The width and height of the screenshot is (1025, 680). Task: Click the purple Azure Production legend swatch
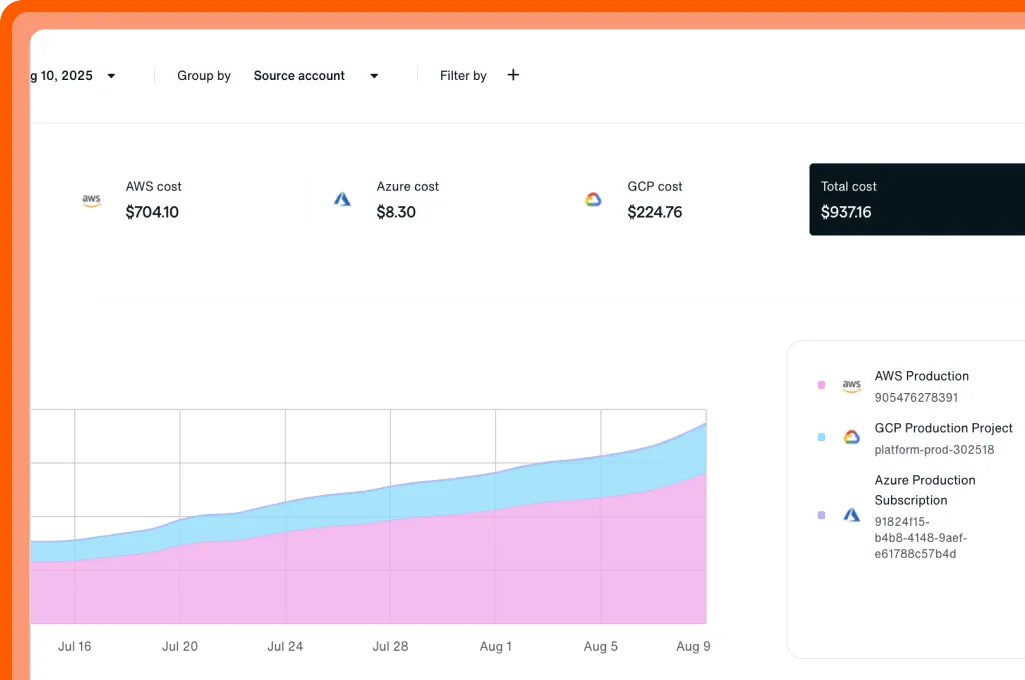821,515
